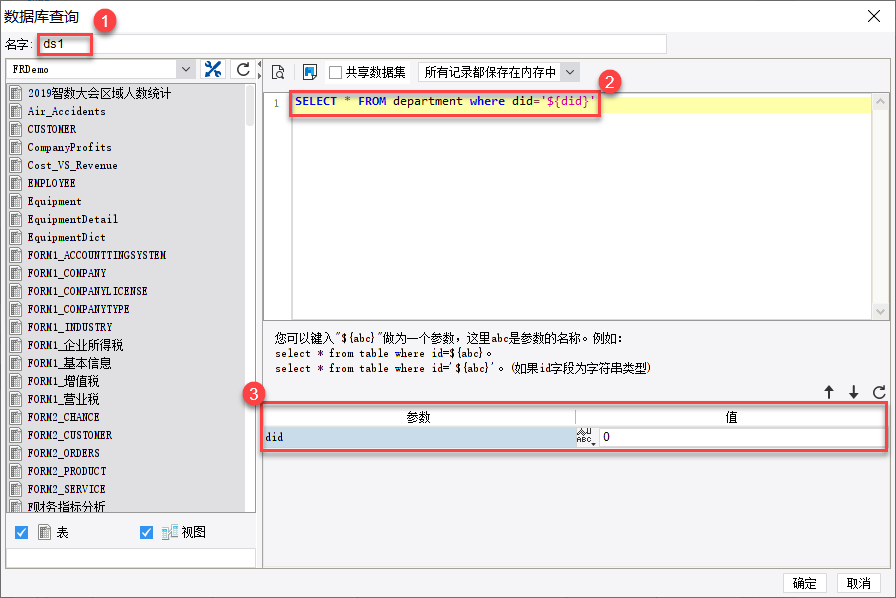Select the Air_Accidents table
The image size is (896, 598).
[66, 111]
